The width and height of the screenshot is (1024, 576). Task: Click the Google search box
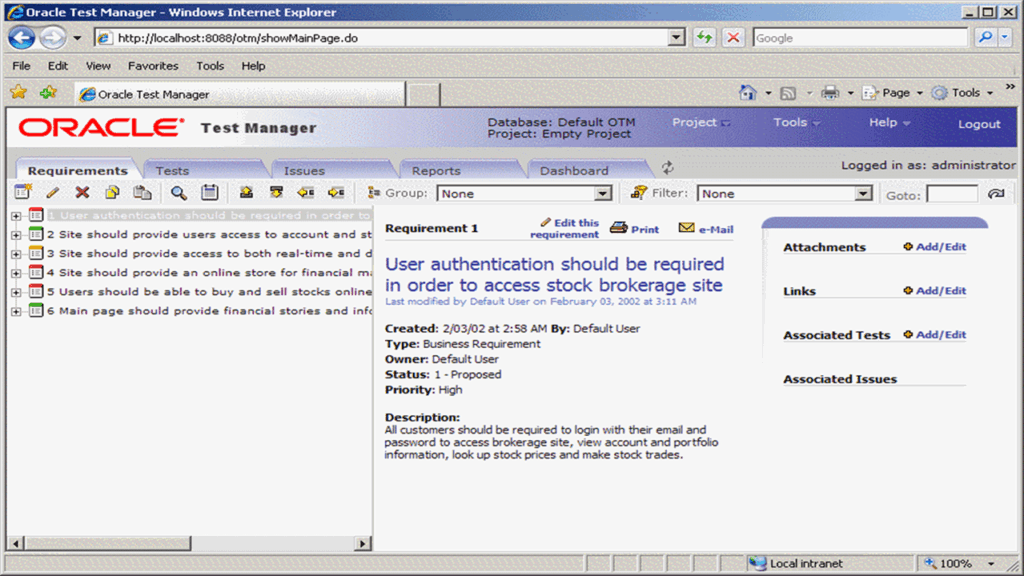860,38
